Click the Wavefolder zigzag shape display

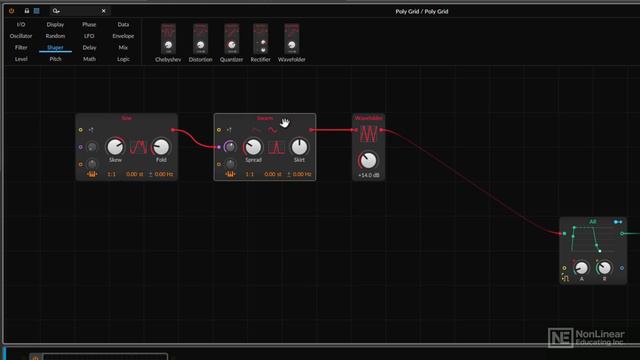click(x=369, y=134)
